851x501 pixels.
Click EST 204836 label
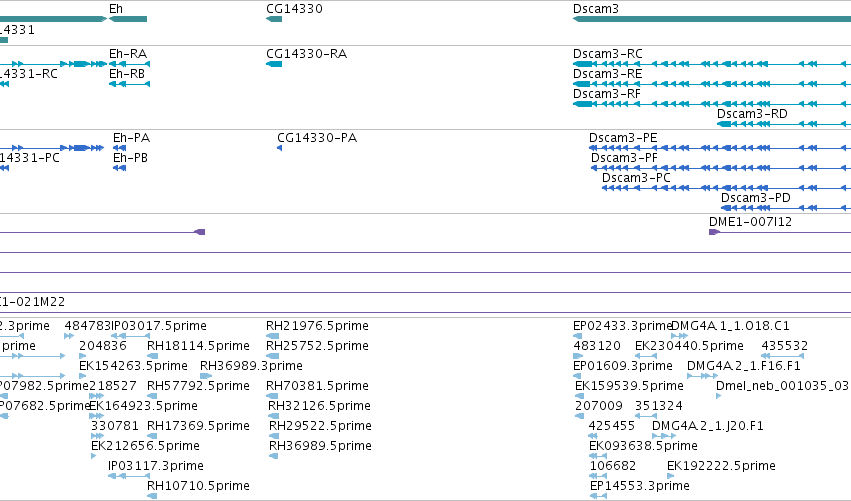[x=103, y=346]
